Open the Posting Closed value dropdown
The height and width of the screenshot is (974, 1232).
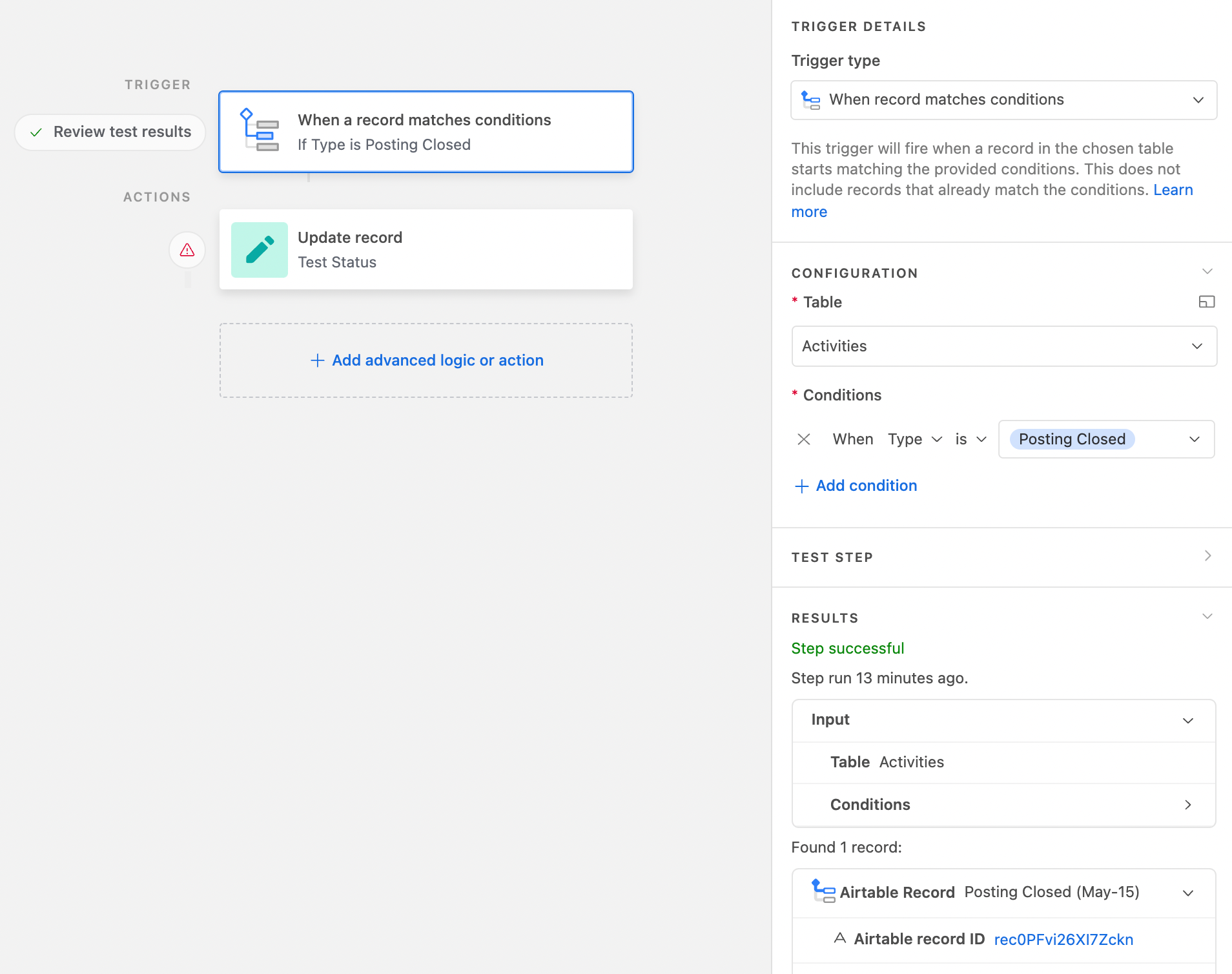click(1107, 439)
